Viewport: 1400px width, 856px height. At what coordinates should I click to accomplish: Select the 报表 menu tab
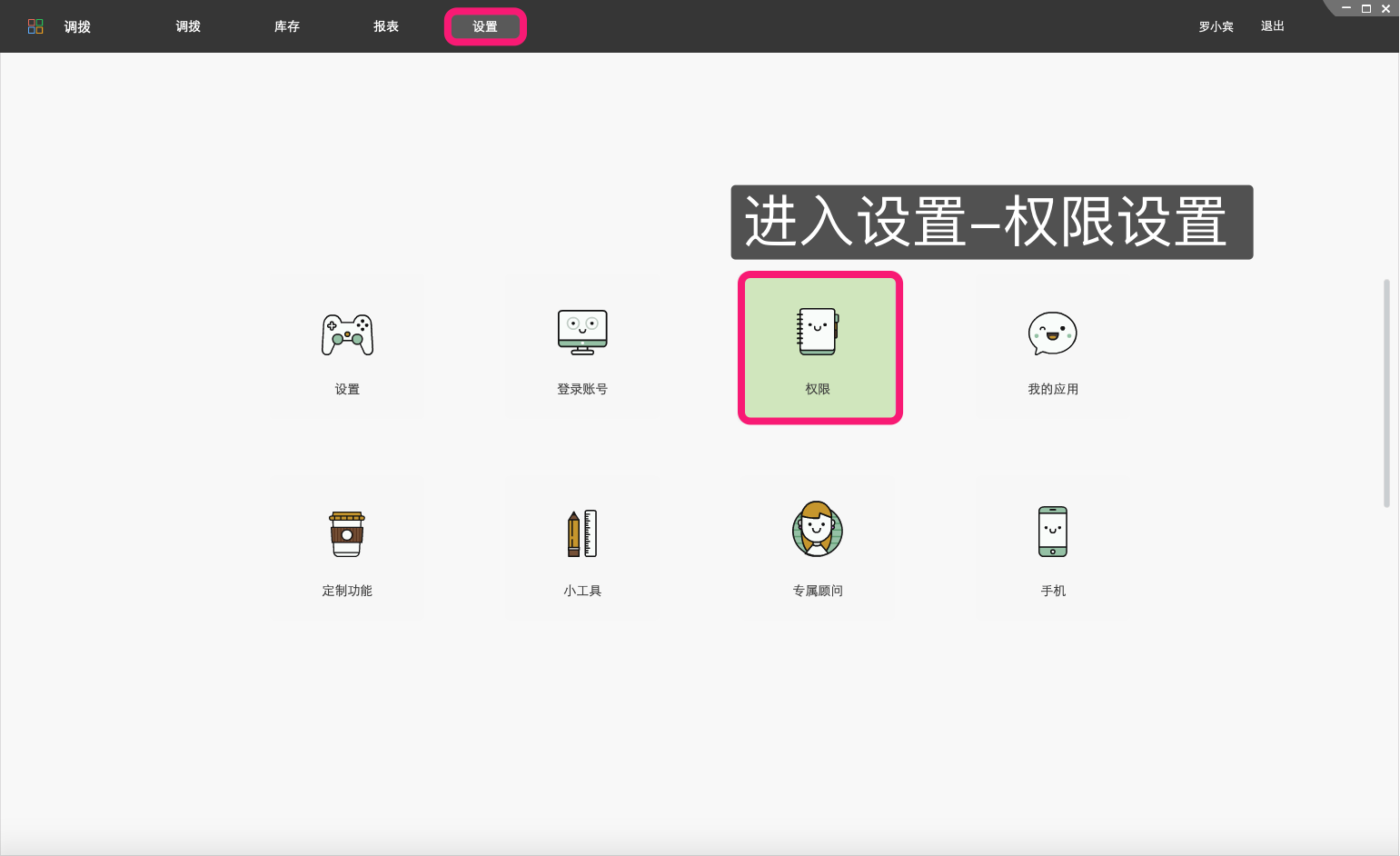386,26
